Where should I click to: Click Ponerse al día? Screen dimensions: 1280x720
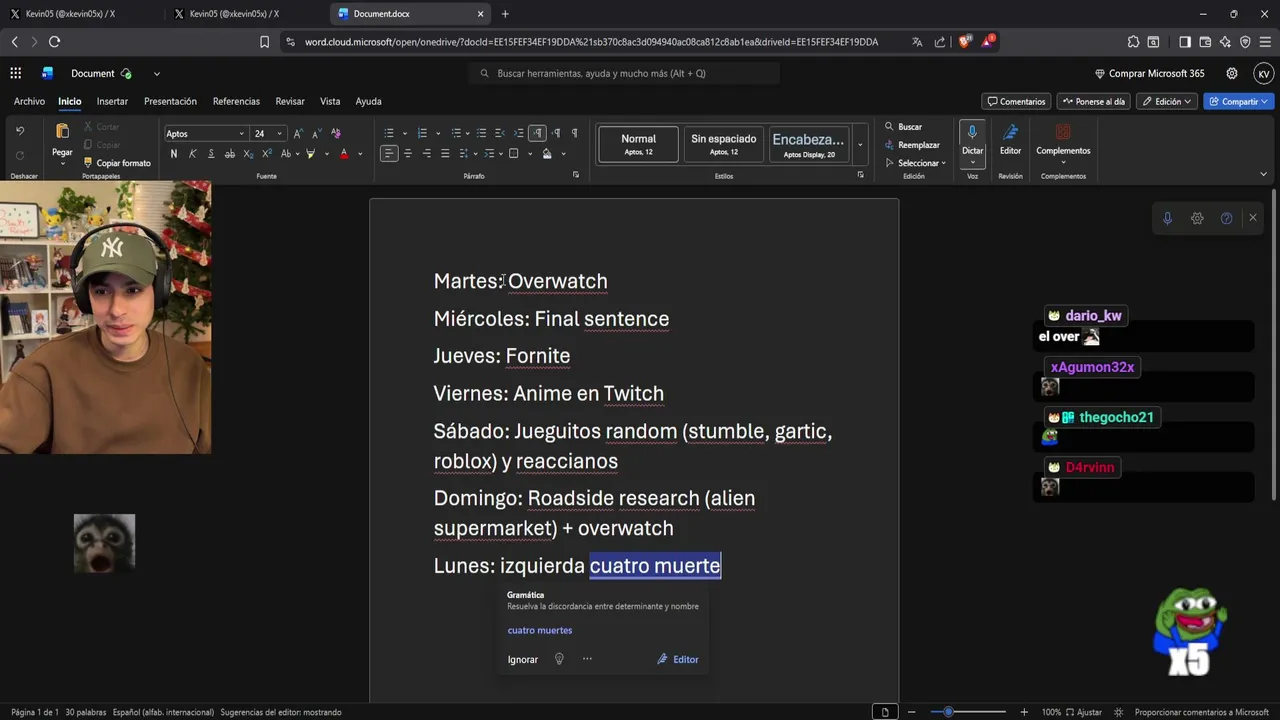1093,101
